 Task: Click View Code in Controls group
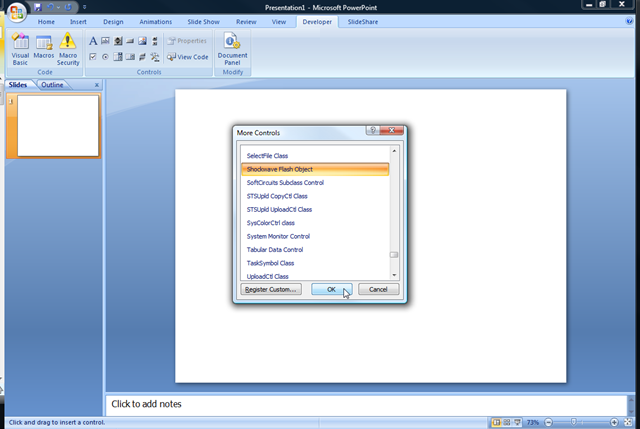coord(188,57)
